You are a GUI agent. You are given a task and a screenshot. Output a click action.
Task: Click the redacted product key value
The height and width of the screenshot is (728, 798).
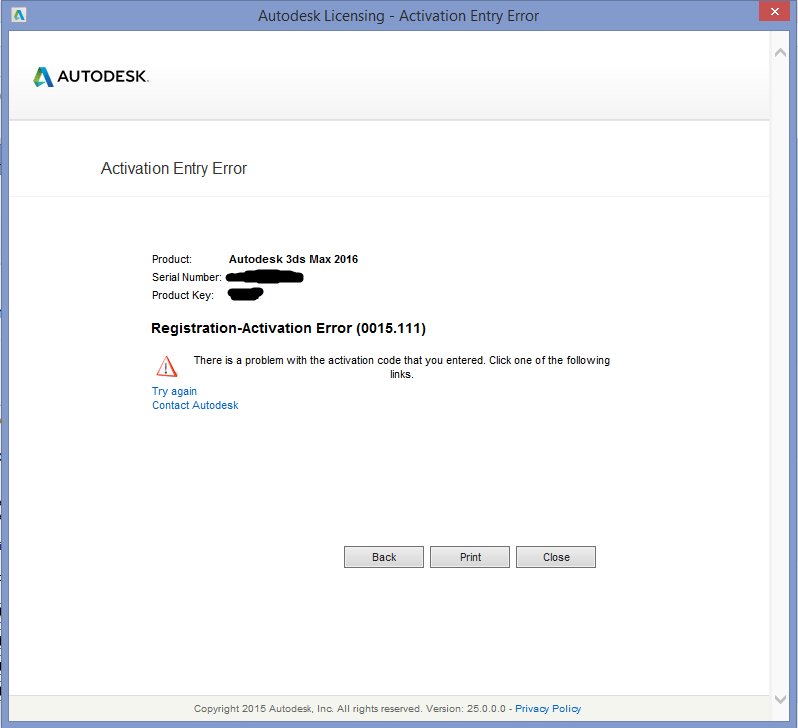click(x=245, y=294)
